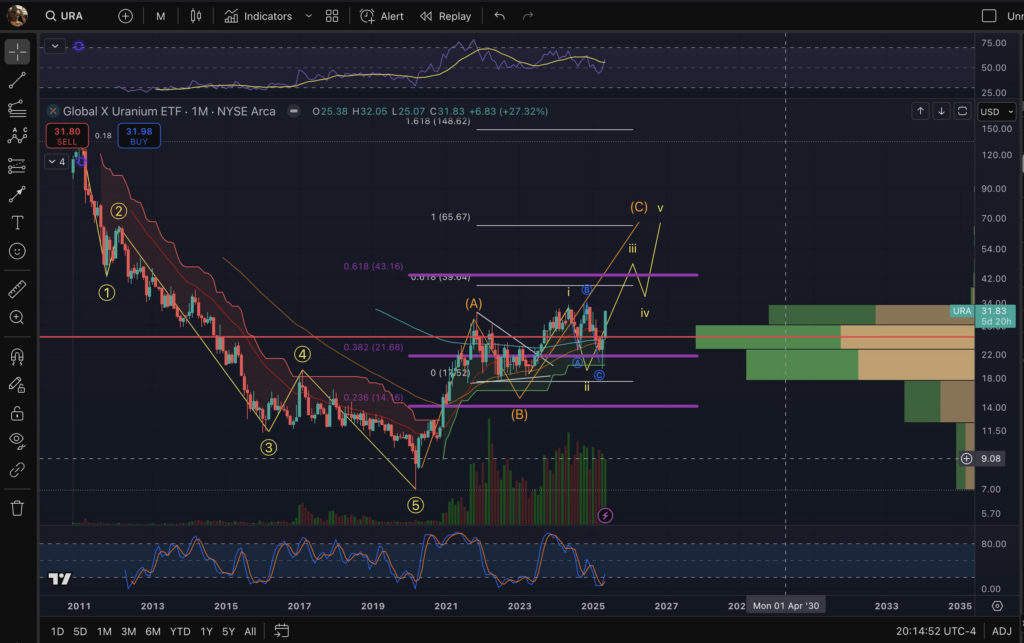Screen dimensions: 1024x643
Task: Collapse the top indicator pane chevron
Action: click(x=55, y=46)
